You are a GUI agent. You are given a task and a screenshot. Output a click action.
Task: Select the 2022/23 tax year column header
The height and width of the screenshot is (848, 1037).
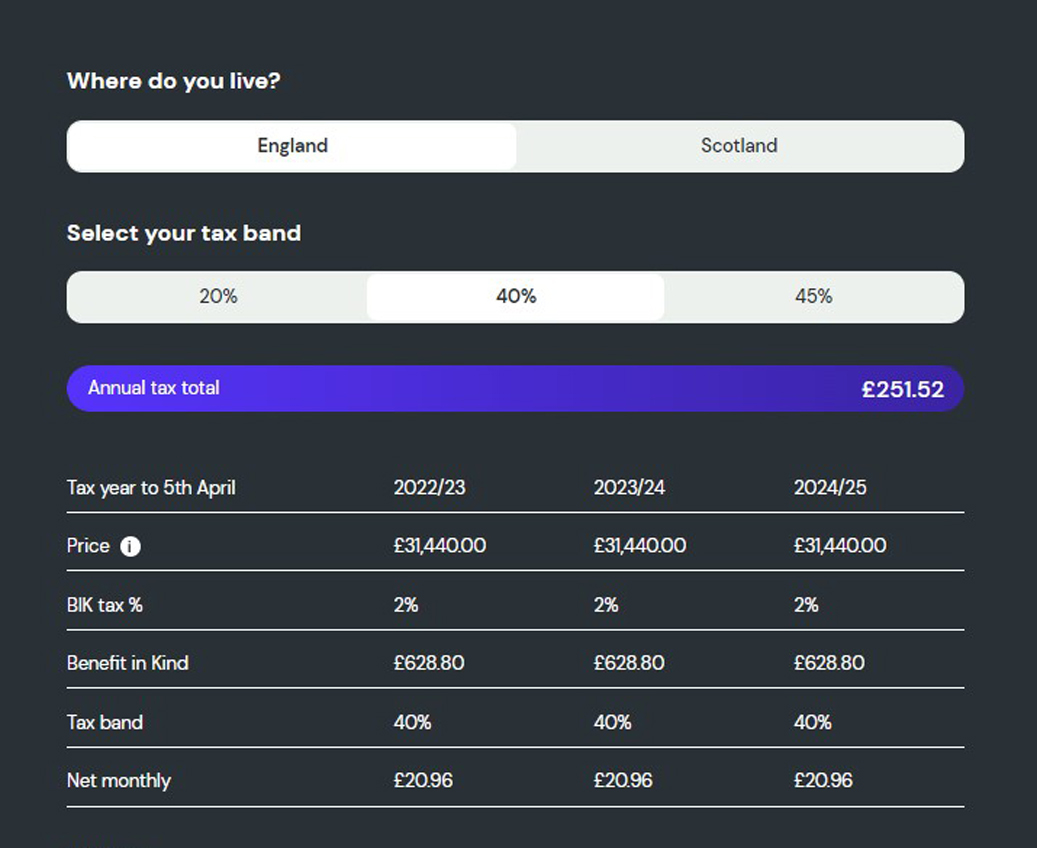point(429,488)
